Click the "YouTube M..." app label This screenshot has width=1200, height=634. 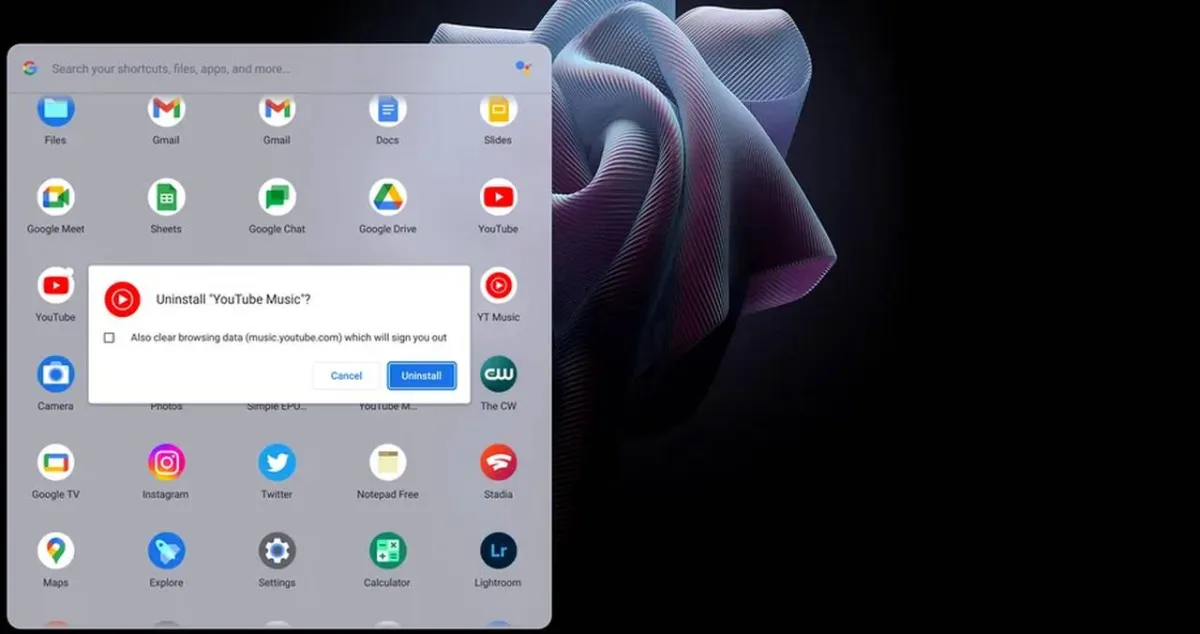pyautogui.click(x=387, y=407)
